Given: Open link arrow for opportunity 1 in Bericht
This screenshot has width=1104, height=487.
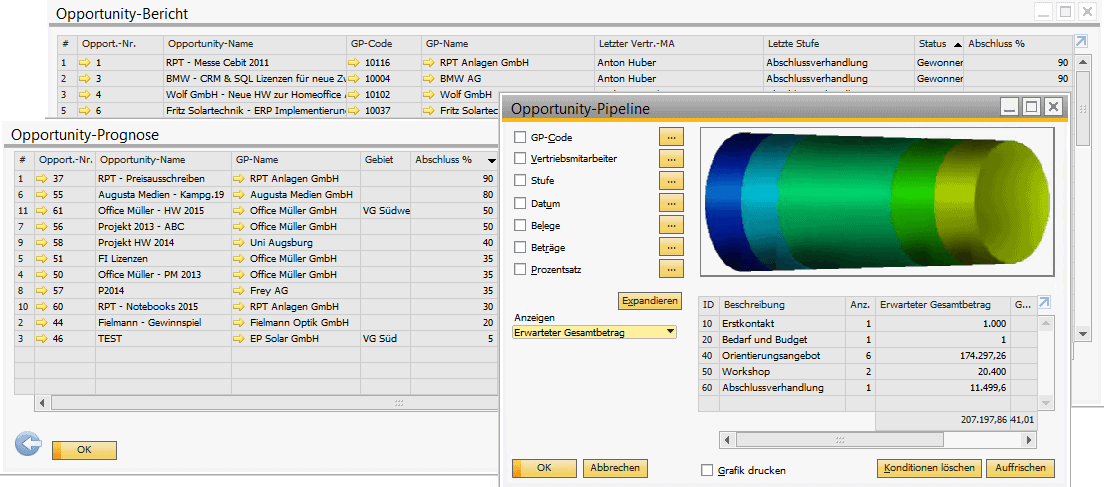Looking at the screenshot, I should 86,62.
